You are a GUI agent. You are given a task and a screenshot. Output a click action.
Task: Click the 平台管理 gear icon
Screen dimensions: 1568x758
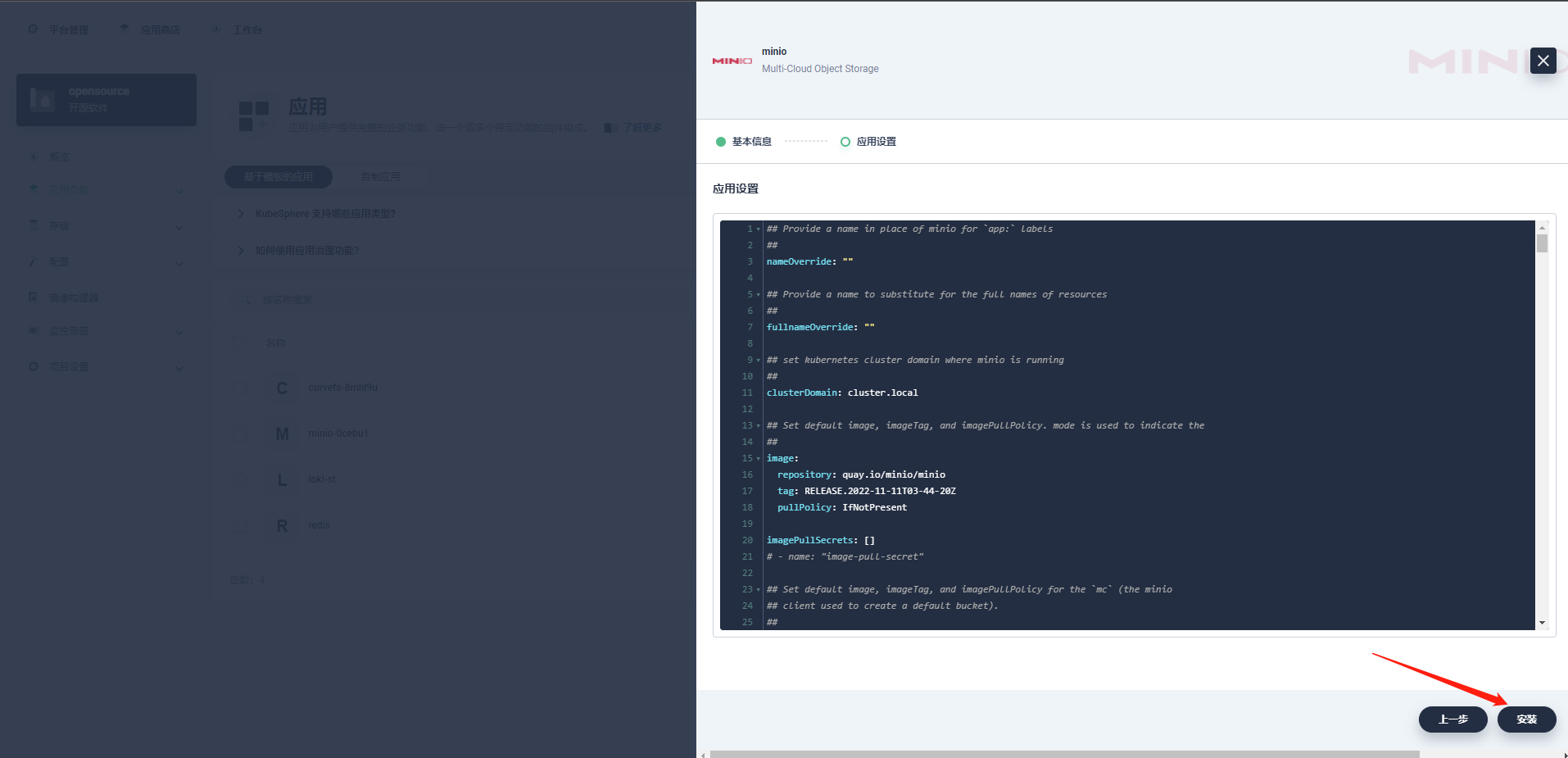[x=33, y=30]
